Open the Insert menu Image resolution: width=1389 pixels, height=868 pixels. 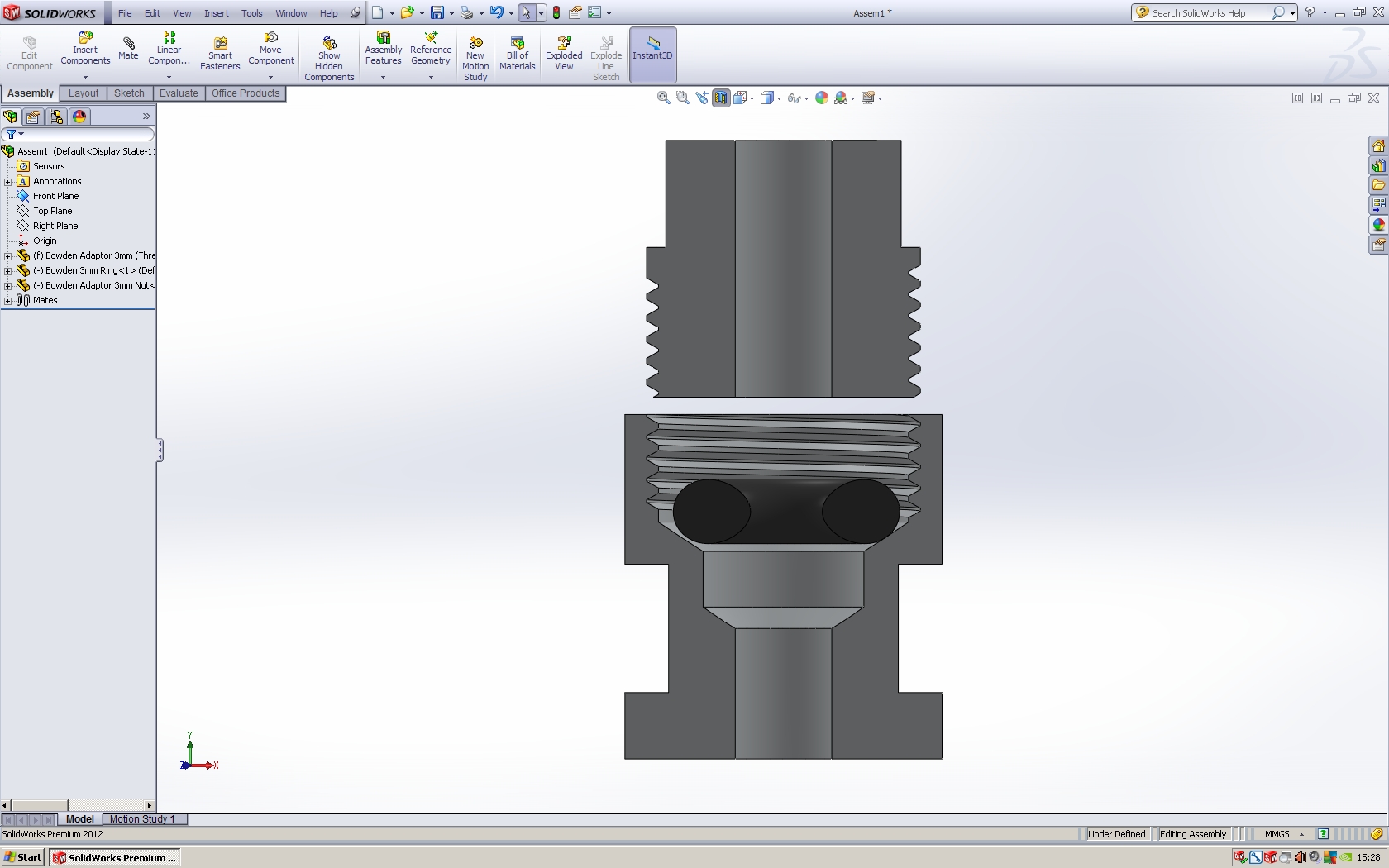[217, 13]
